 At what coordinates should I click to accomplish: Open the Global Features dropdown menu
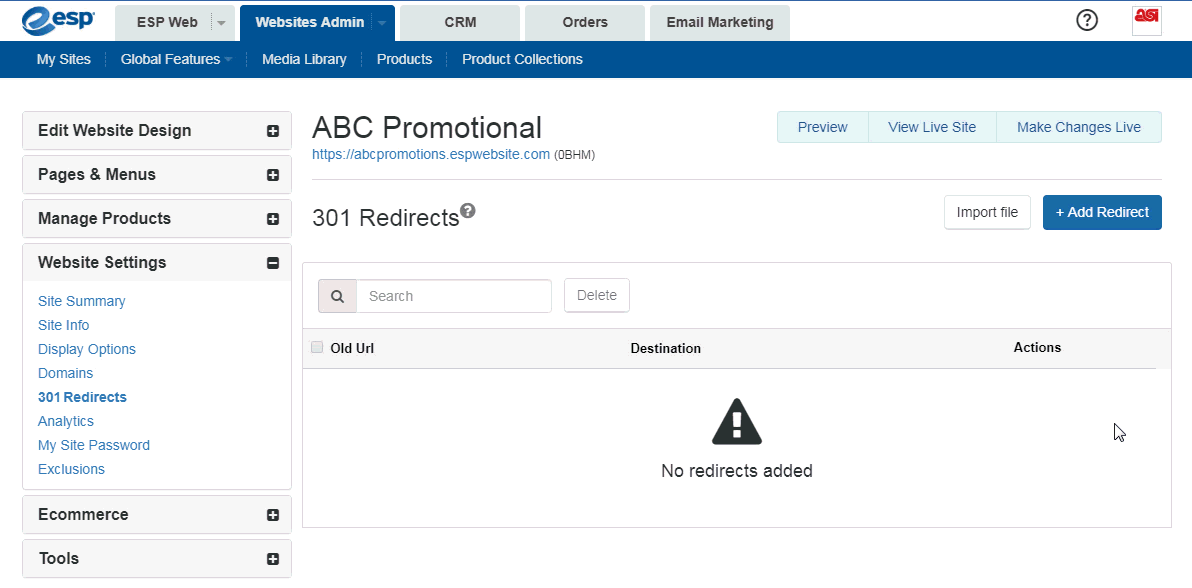click(176, 59)
